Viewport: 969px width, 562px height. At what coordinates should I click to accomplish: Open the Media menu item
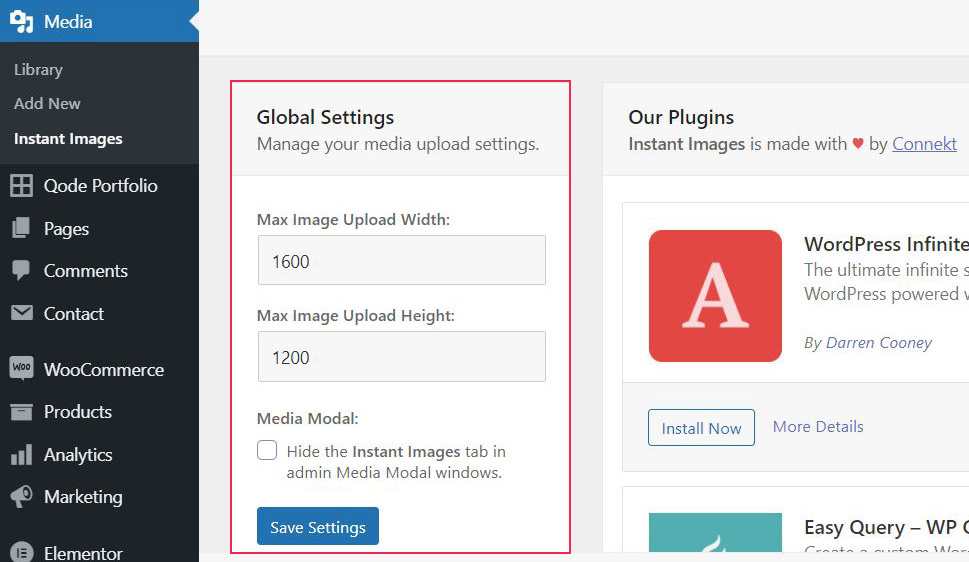[x=99, y=21]
